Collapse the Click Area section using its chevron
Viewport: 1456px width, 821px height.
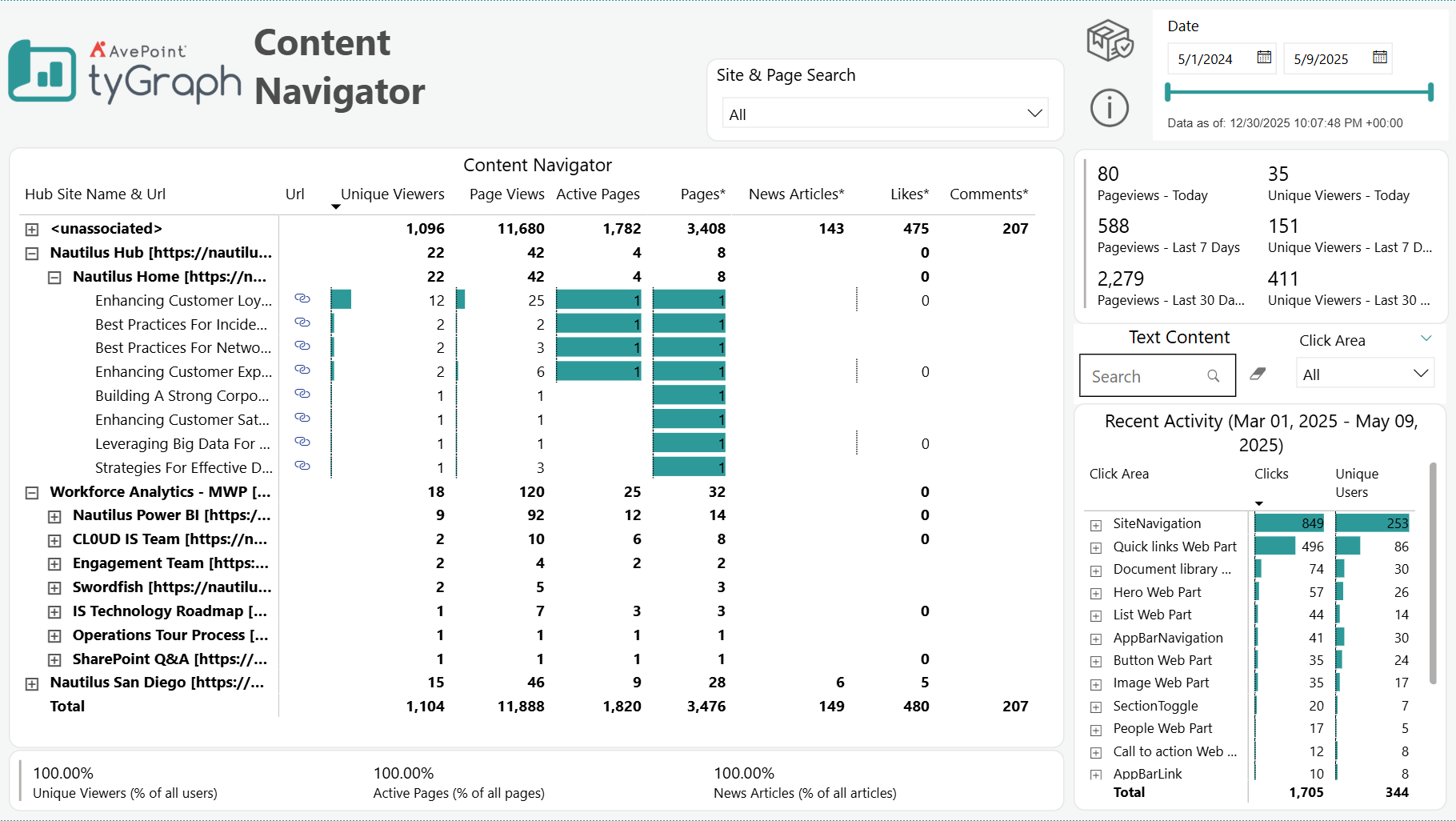click(1426, 338)
